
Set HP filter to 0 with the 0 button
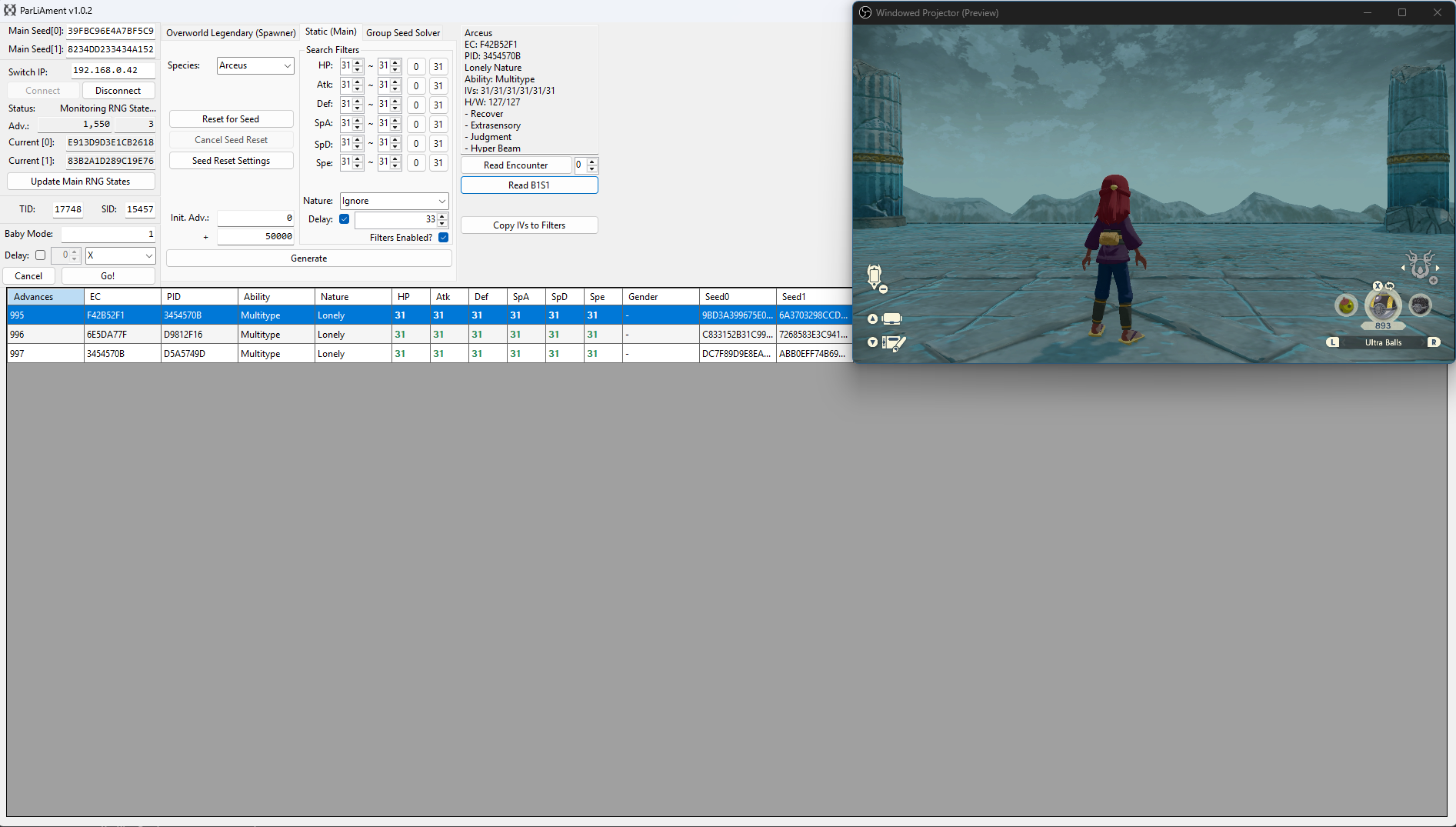pyautogui.click(x=416, y=67)
